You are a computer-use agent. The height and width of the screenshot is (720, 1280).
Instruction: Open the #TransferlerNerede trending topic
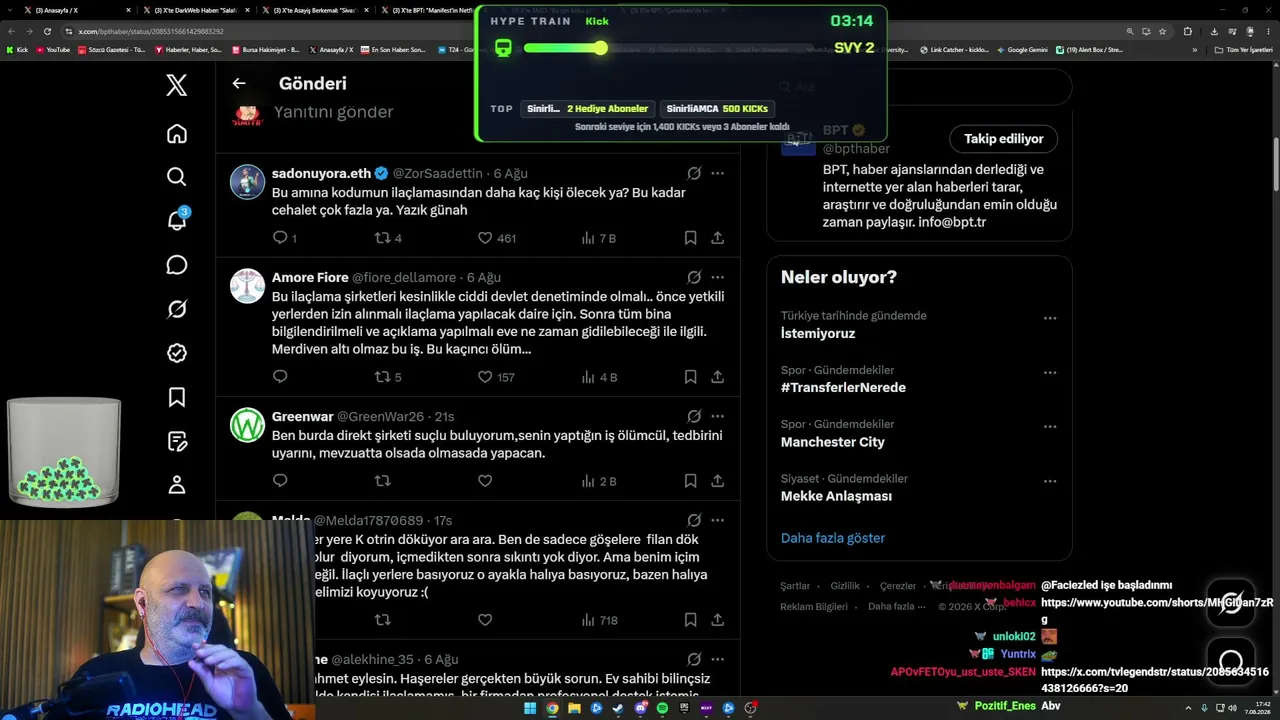coord(843,387)
